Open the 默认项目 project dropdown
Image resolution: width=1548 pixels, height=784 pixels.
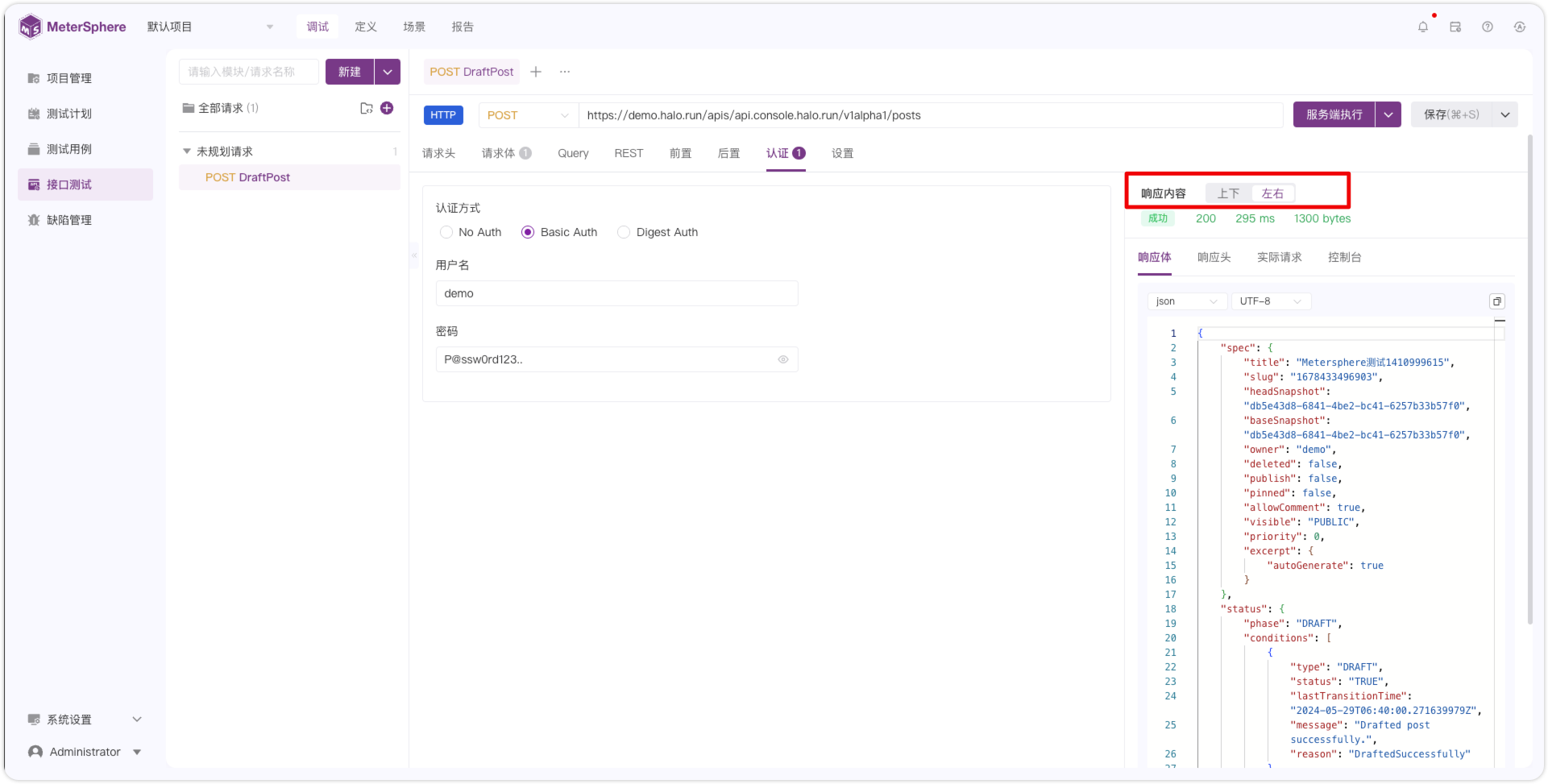tap(210, 27)
